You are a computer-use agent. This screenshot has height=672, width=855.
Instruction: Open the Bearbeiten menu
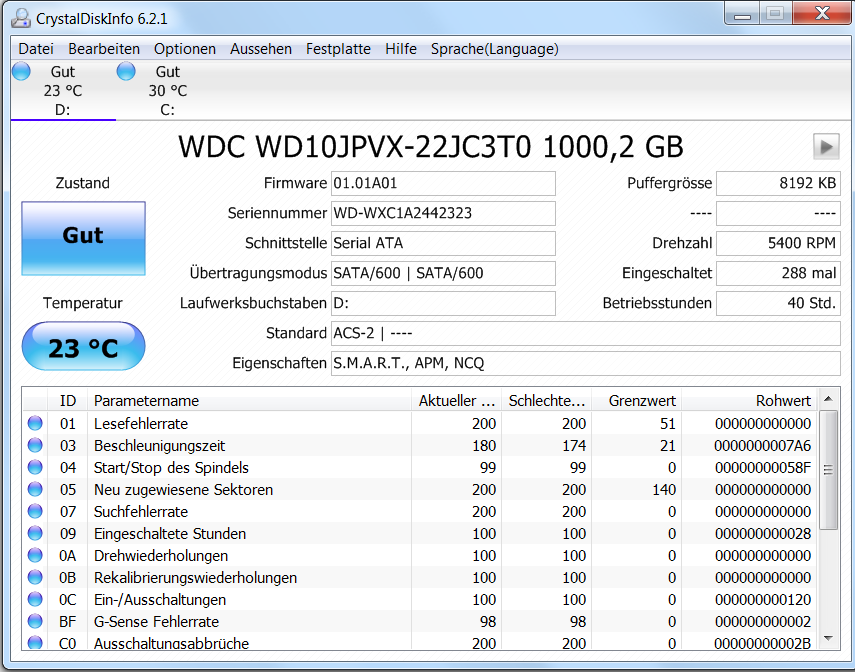[104, 49]
